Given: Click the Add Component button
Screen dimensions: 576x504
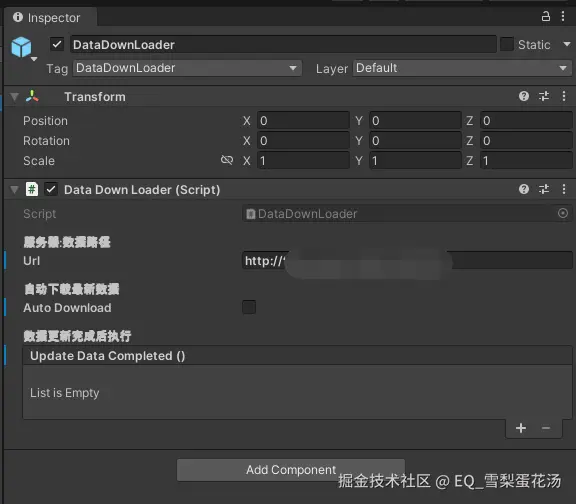Looking at the screenshot, I should coord(291,470).
